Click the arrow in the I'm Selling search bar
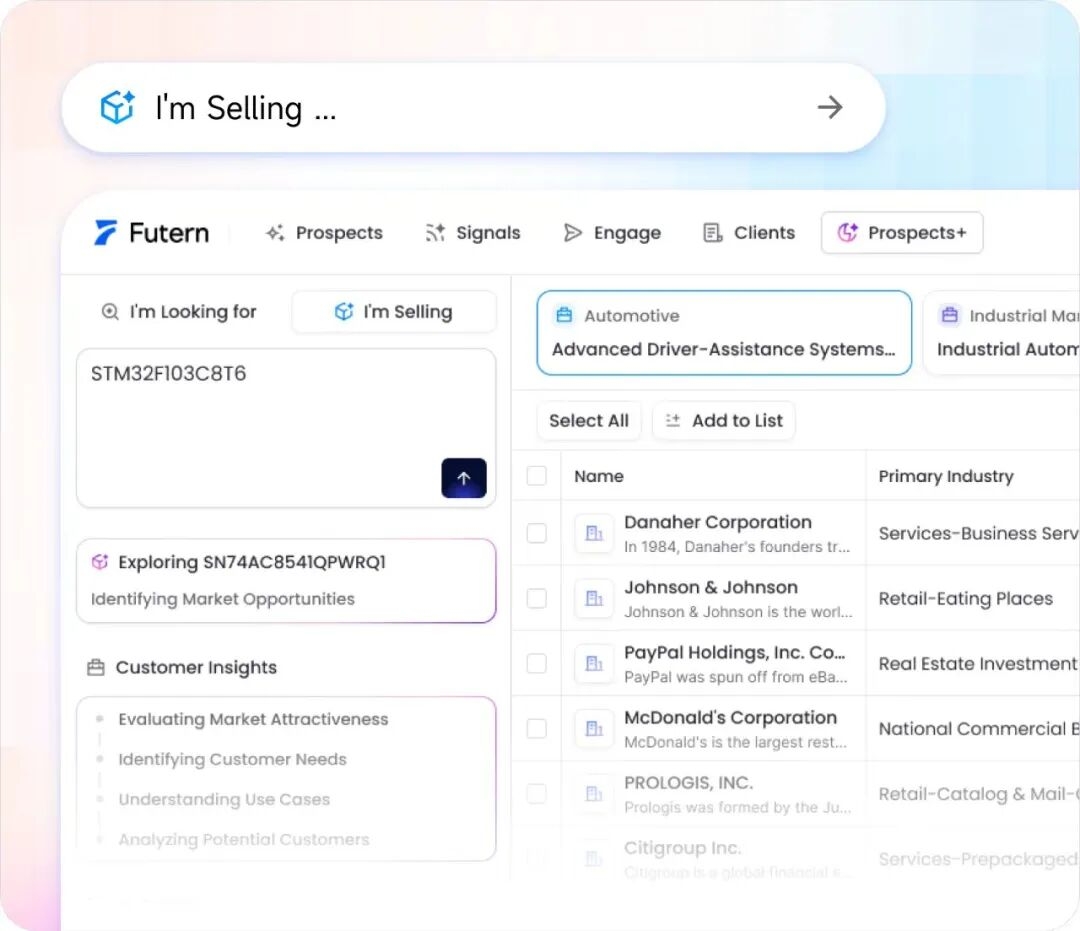The image size is (1080, 931). (x=830, y=108)
